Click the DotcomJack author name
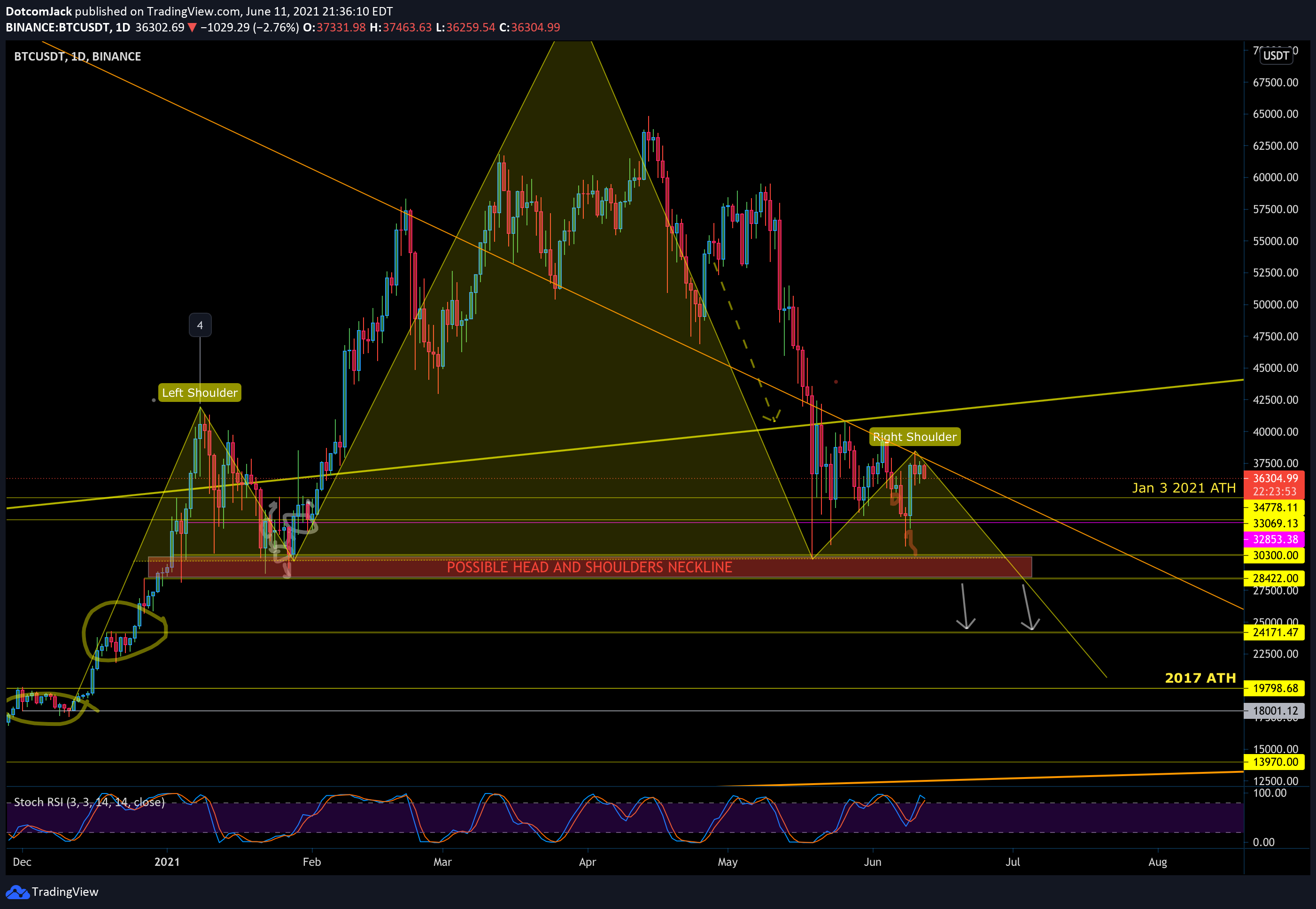This screenshot has height=909, width=1316. 39,11
